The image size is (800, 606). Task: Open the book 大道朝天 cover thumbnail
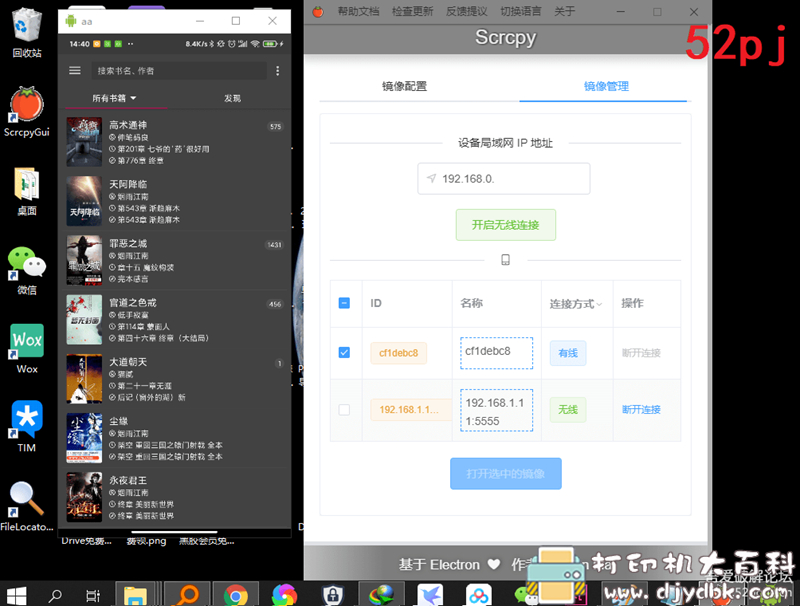point(84,378)
